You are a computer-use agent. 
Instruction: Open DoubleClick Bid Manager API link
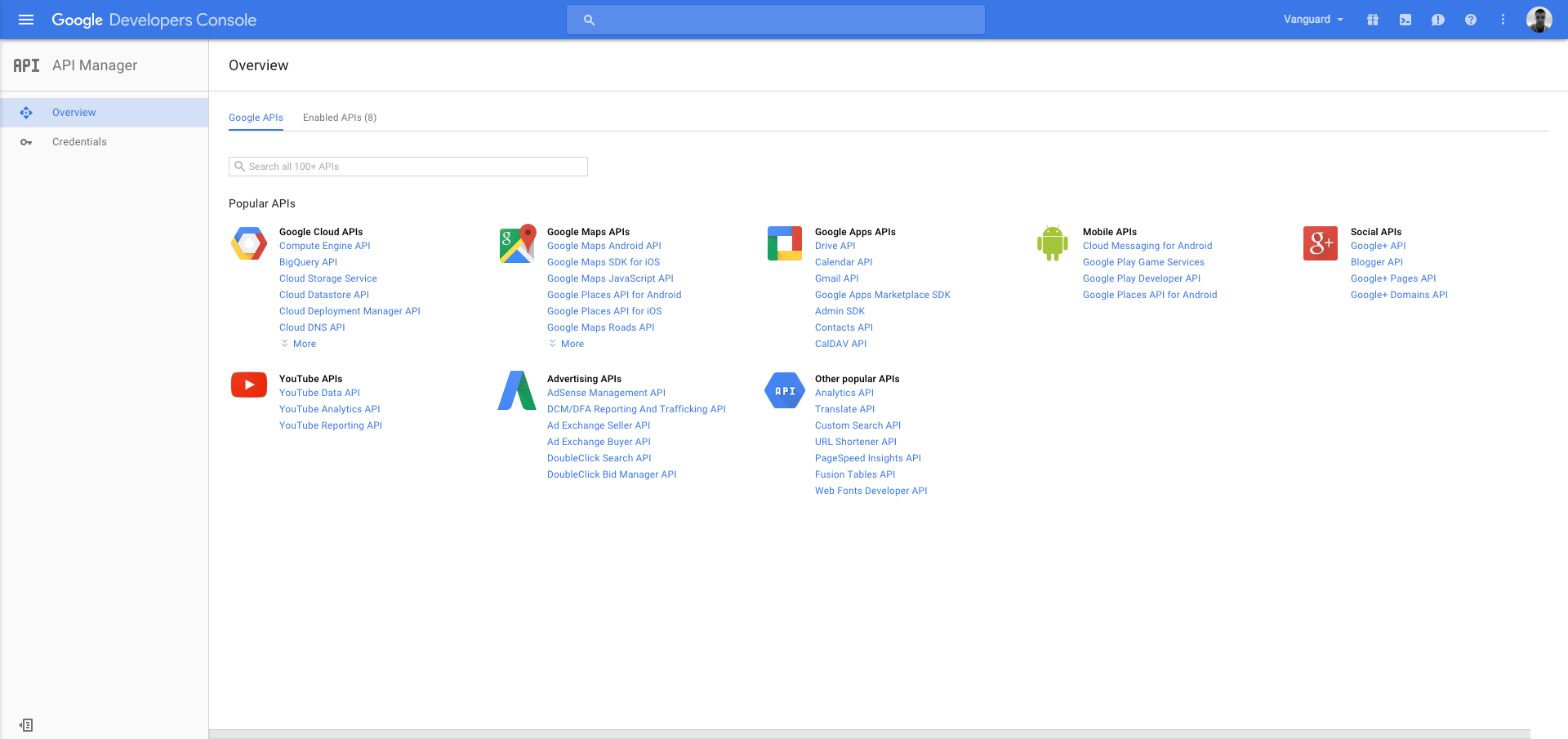(612, 474)
